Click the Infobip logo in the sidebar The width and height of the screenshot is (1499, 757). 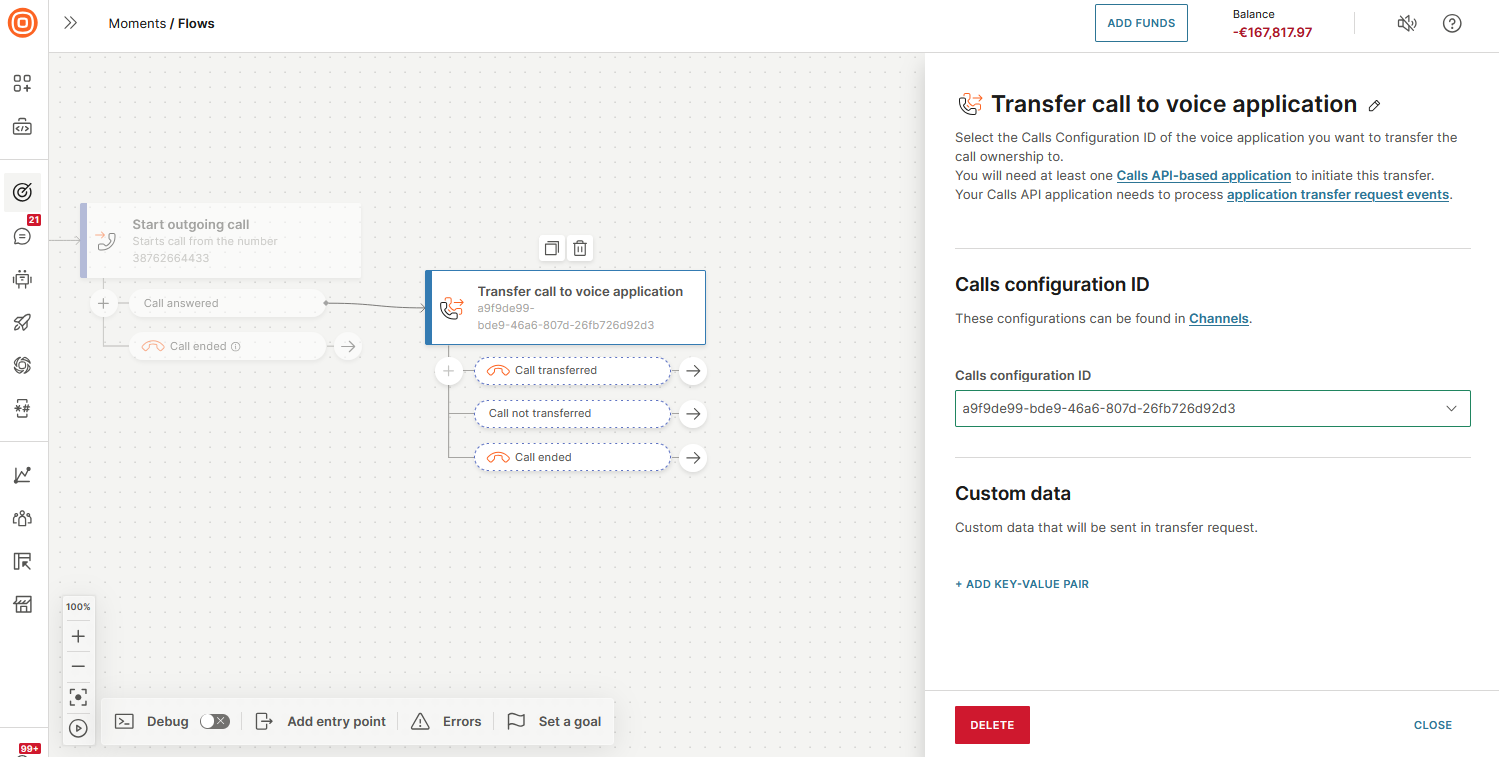[22, 22]
